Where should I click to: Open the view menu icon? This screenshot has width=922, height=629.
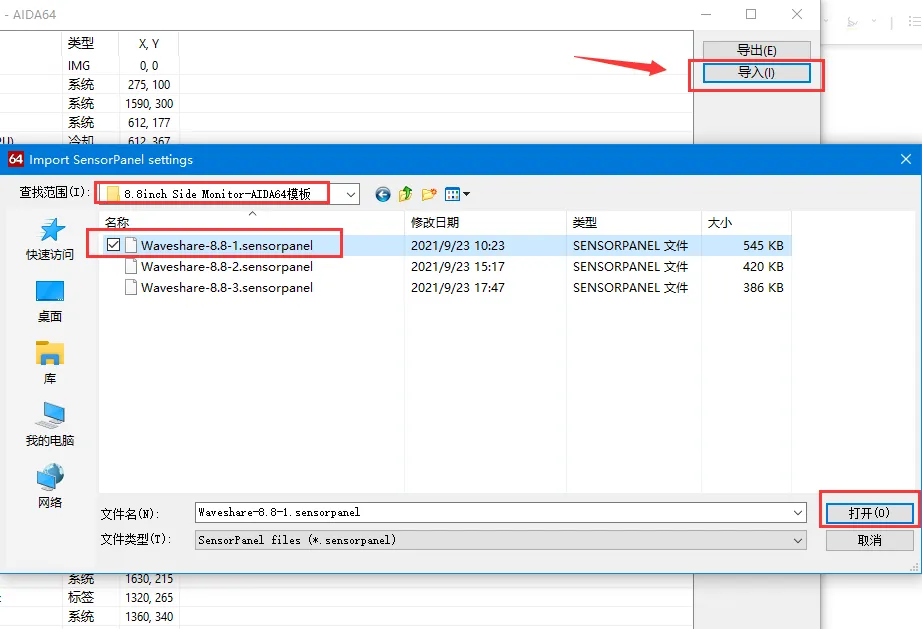pyautogui.click(x=457, y=194)
